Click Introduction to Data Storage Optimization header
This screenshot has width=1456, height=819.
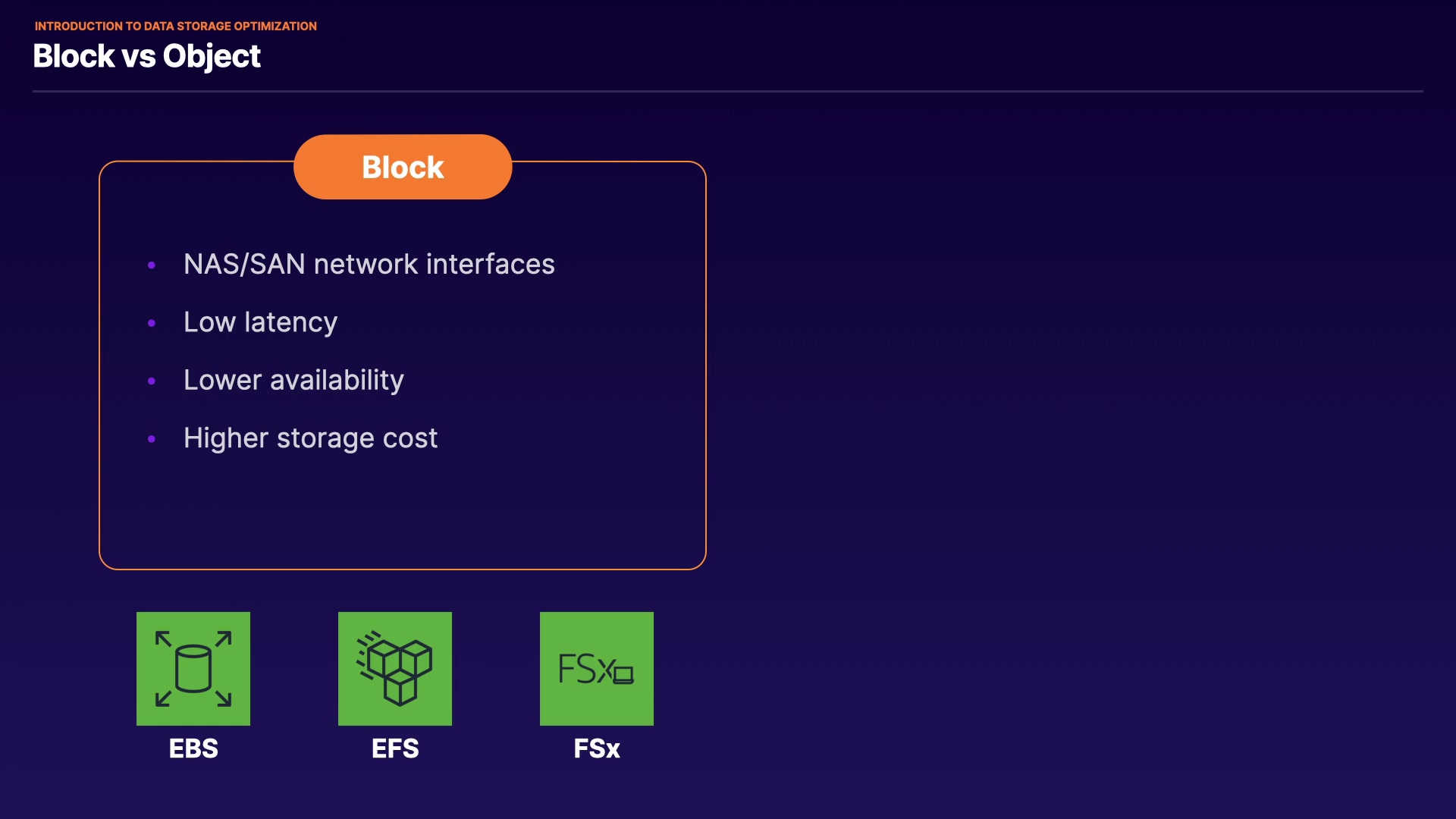point(176,26)
